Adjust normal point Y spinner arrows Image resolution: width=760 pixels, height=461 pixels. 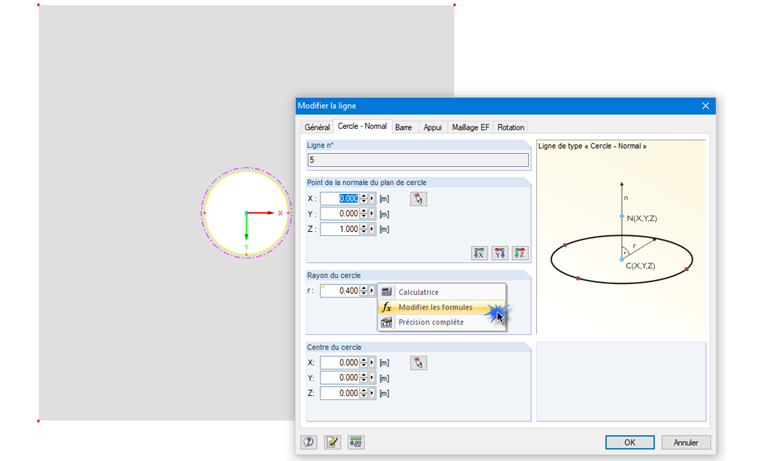pos(364,214)
